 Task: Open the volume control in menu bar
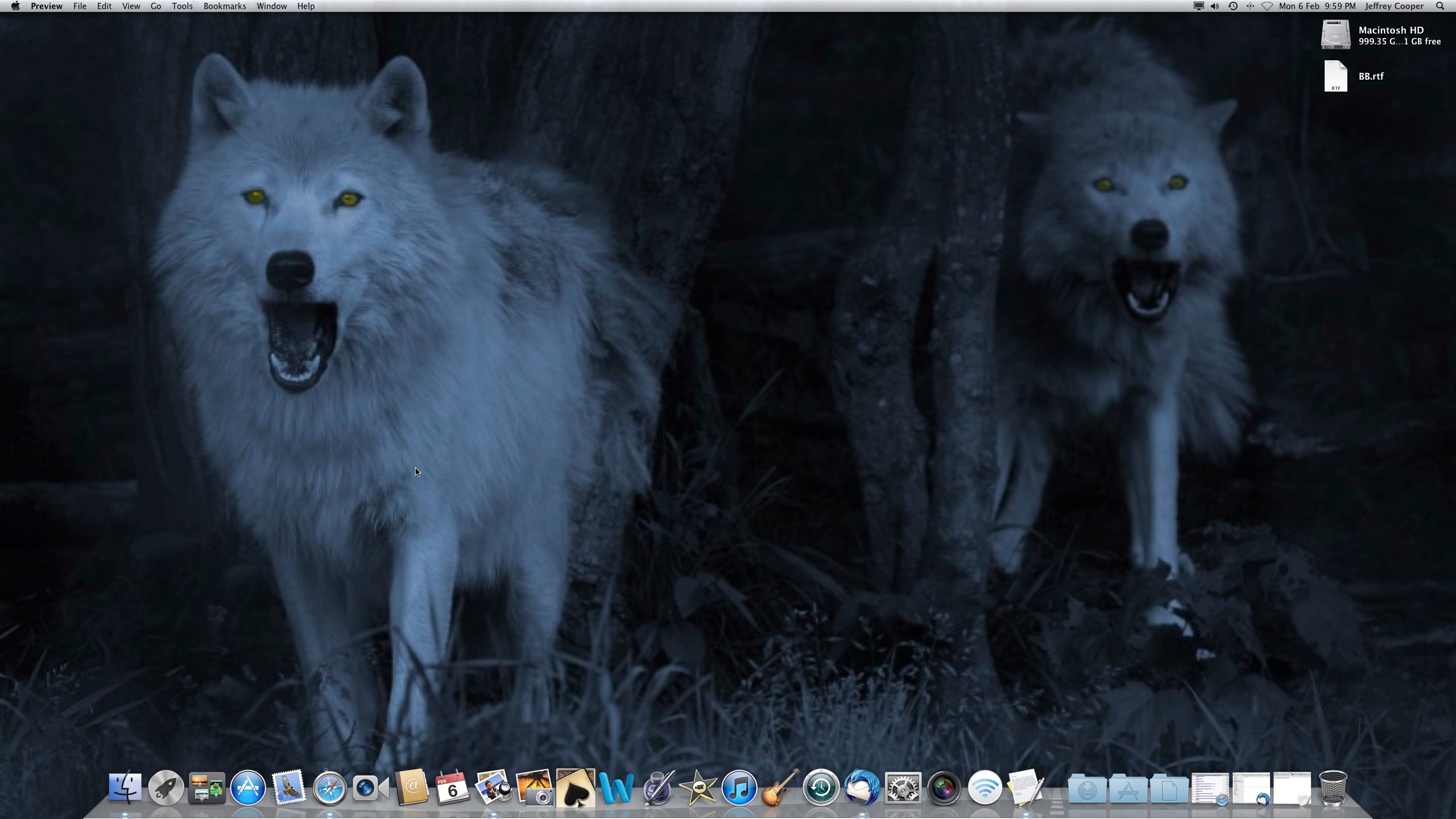click(1215, 6)
